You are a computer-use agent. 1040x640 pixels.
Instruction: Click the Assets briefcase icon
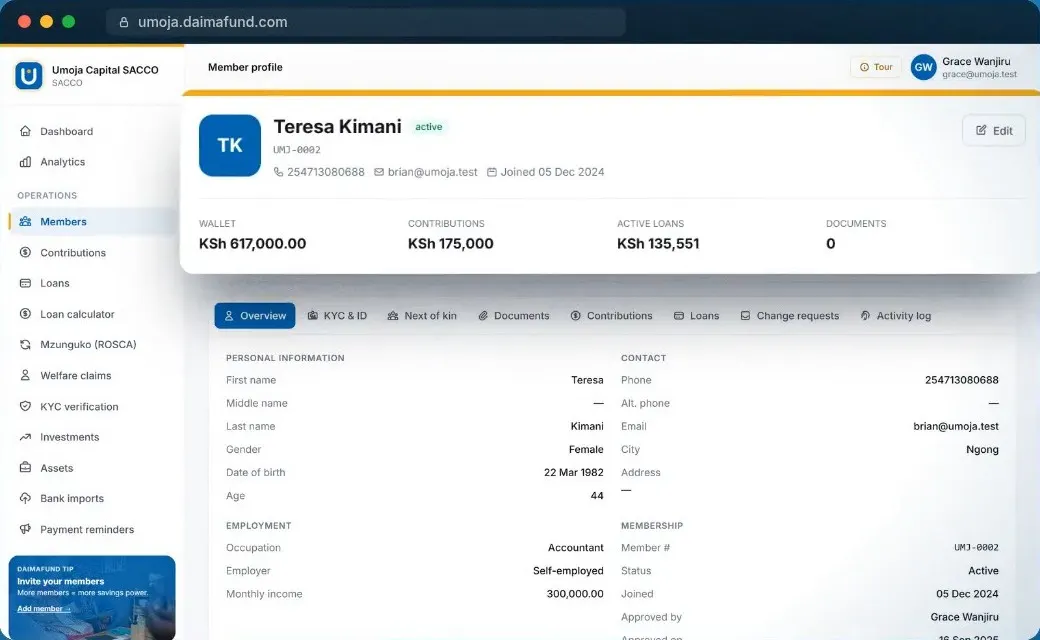25,468
